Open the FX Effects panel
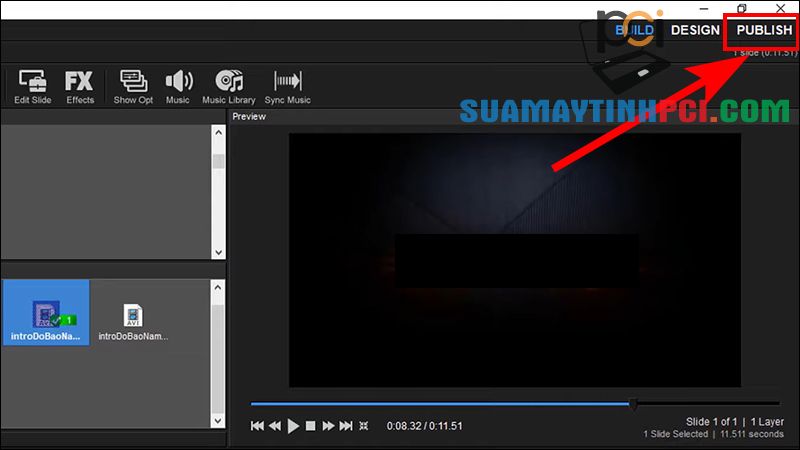 tap(80, 87)
